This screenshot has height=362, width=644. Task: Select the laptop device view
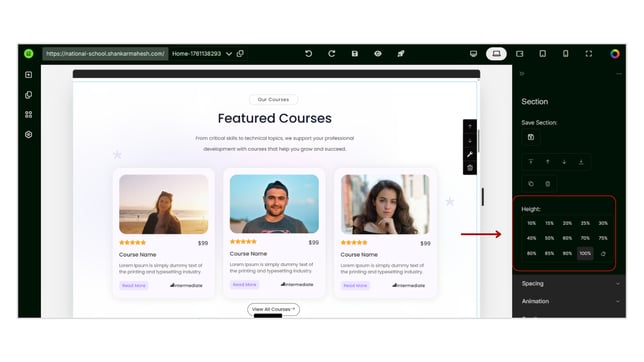[x=496, y=53]
